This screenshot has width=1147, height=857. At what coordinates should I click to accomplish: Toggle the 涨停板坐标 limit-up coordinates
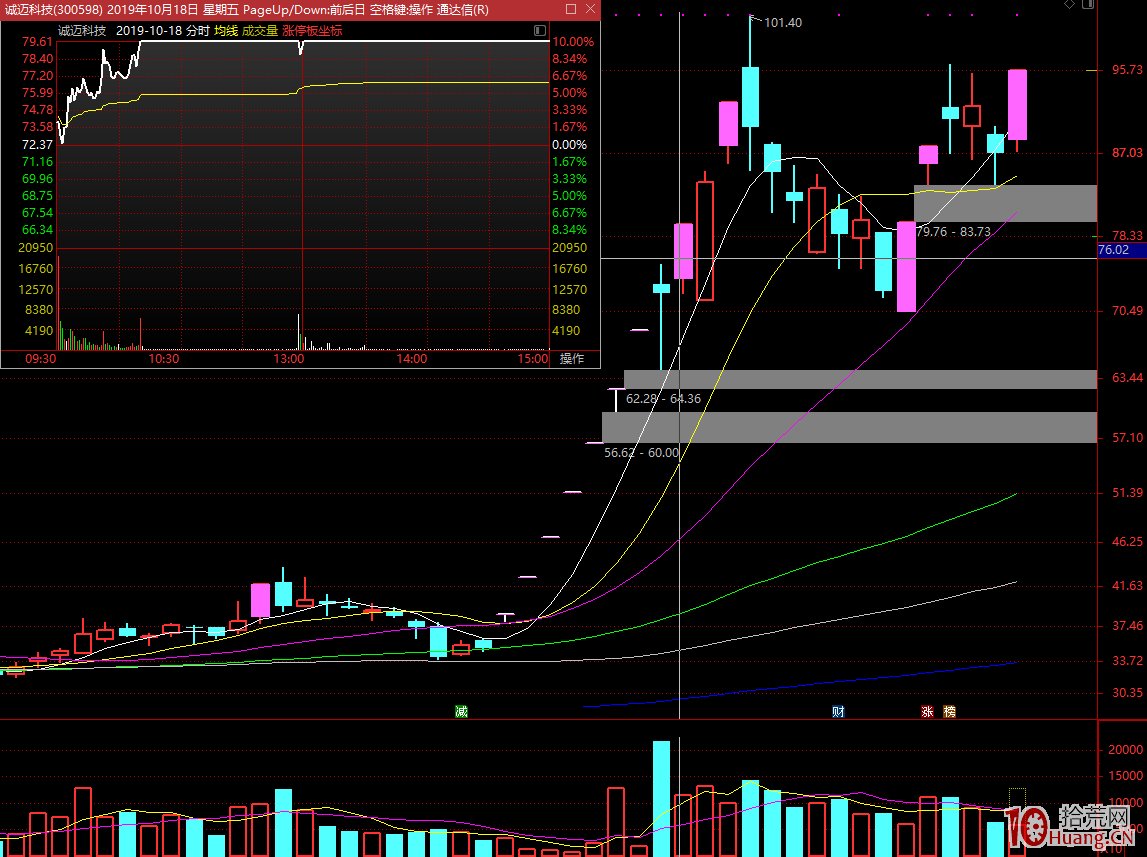[x=312, y=31]
